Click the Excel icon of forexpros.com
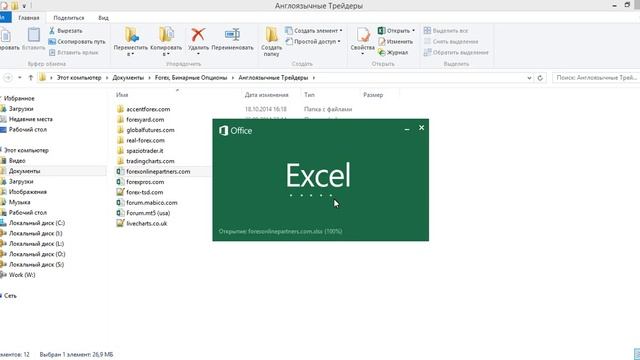Viewport: 640px width, 360px height. click(x=120, y=182)
